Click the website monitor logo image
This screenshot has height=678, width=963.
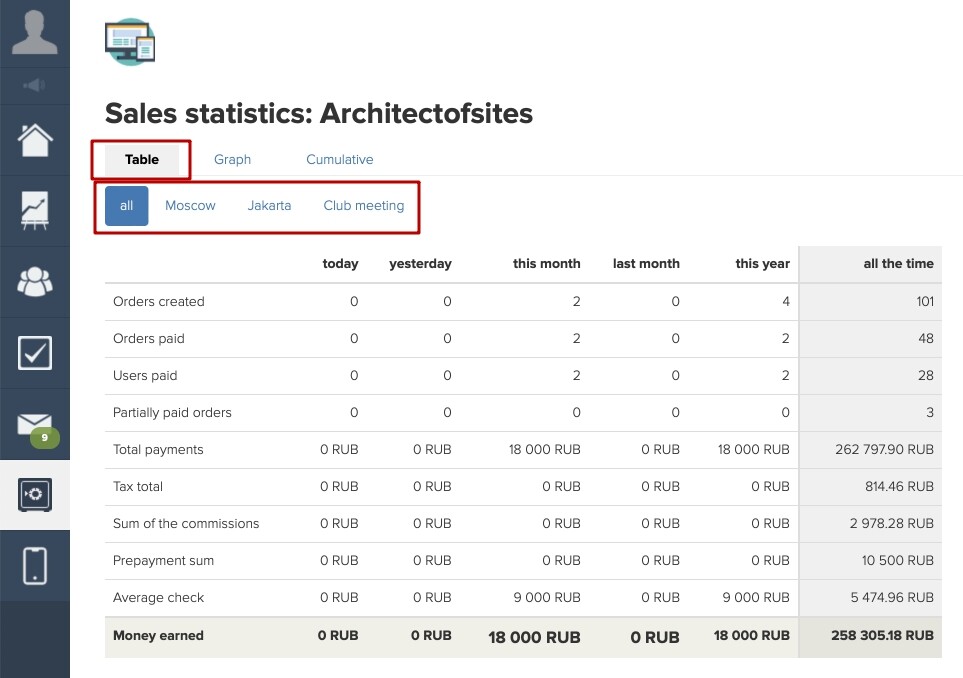pyautogui.click(x=130, y=42)
